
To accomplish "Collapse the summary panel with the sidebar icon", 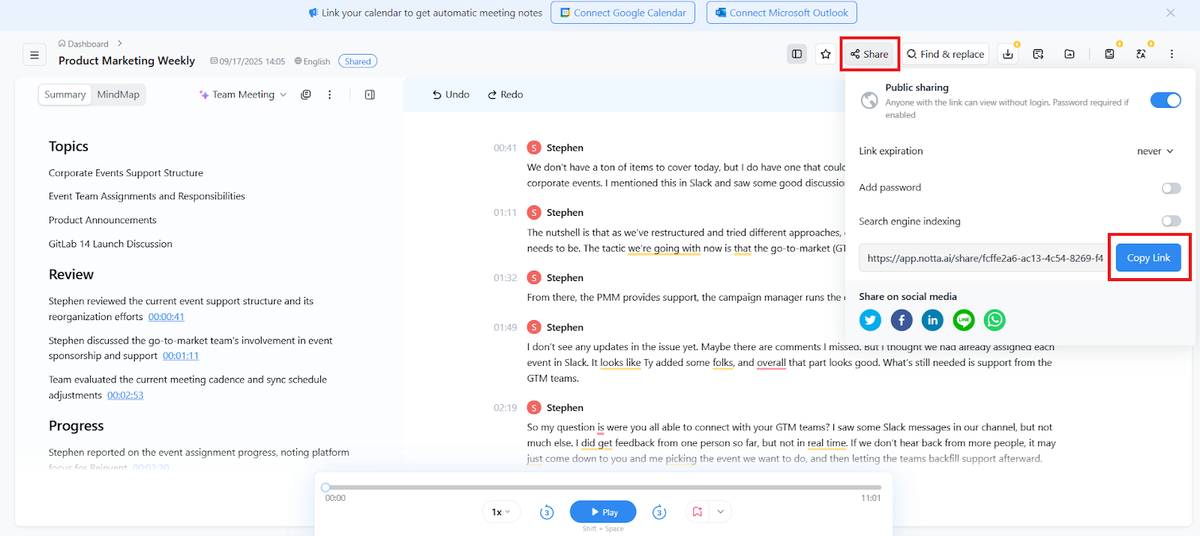I will coord(370,95).
